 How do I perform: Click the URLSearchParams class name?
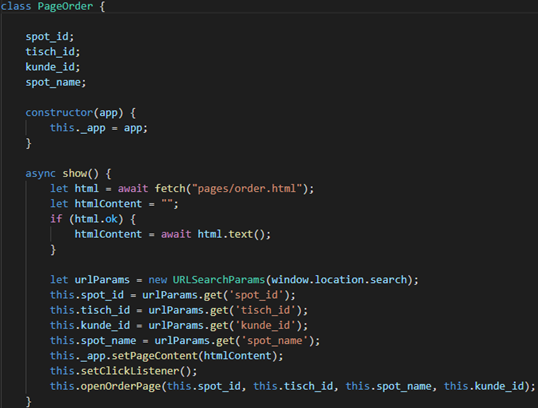pyautogui.click(x=219, y=280)
